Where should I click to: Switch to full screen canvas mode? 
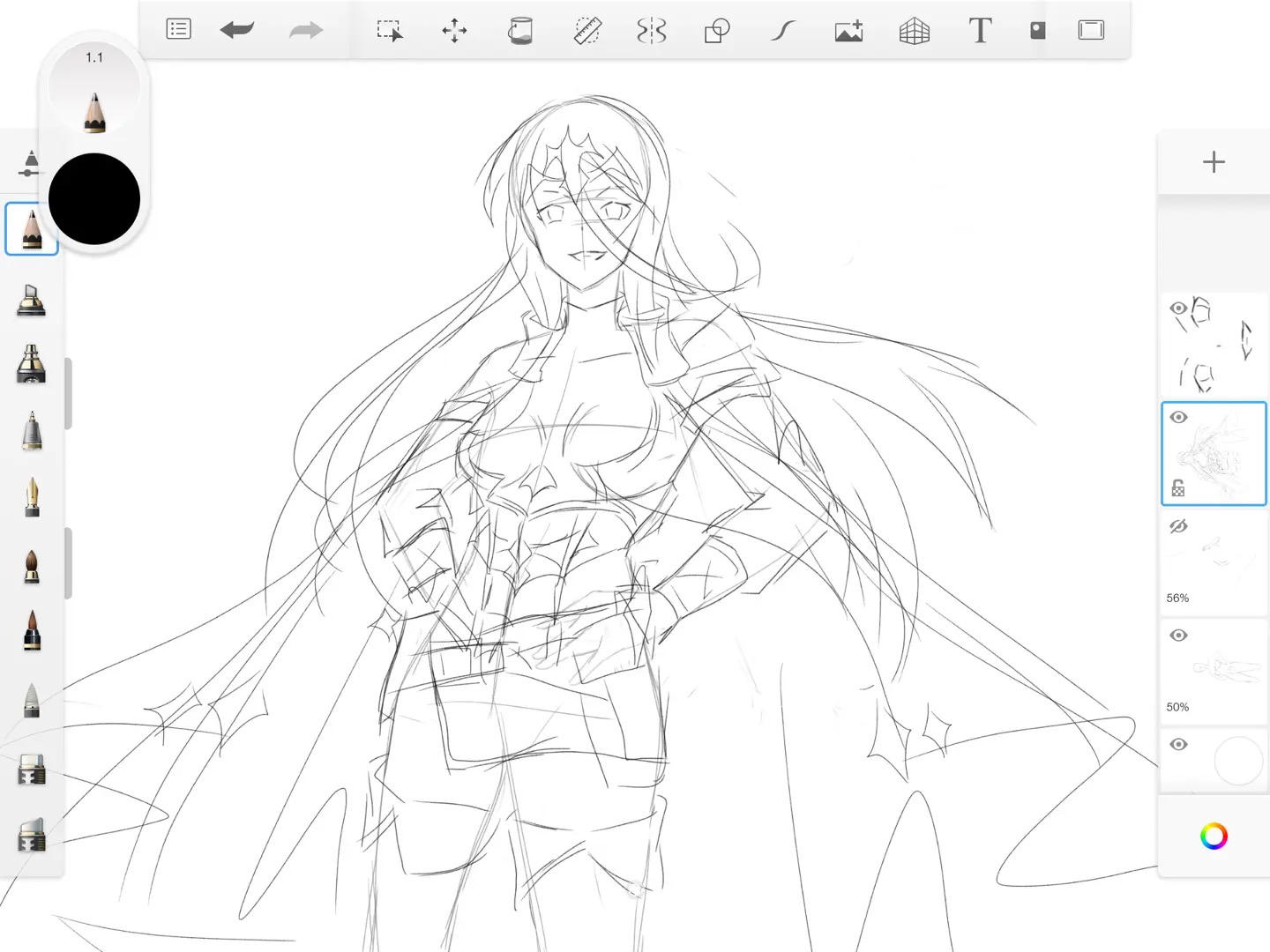[1091, 30]
